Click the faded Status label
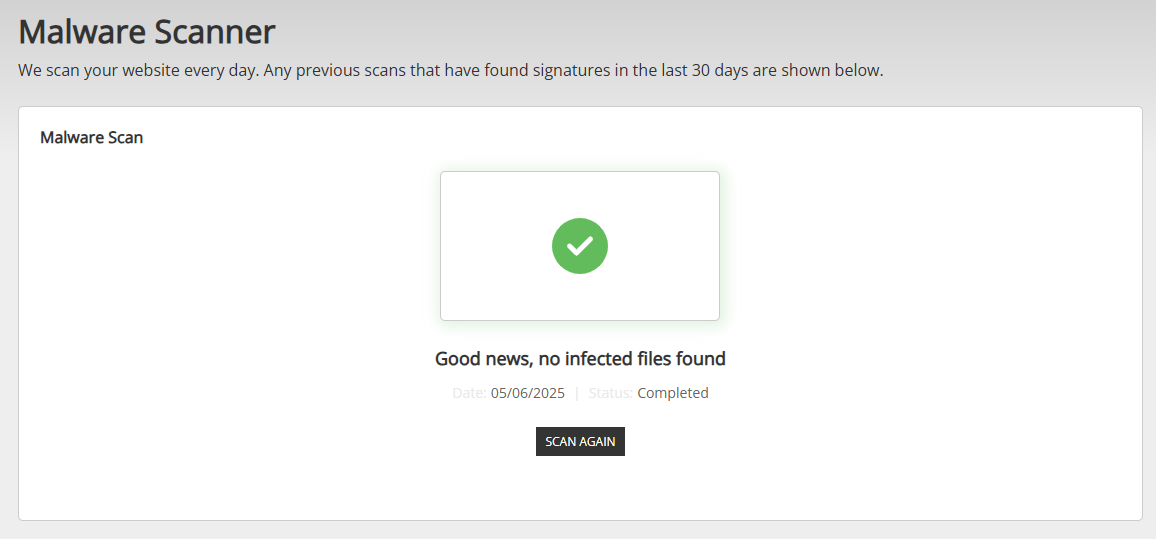The height and width of the screenshot is (539, 1156). pos(610,393)
